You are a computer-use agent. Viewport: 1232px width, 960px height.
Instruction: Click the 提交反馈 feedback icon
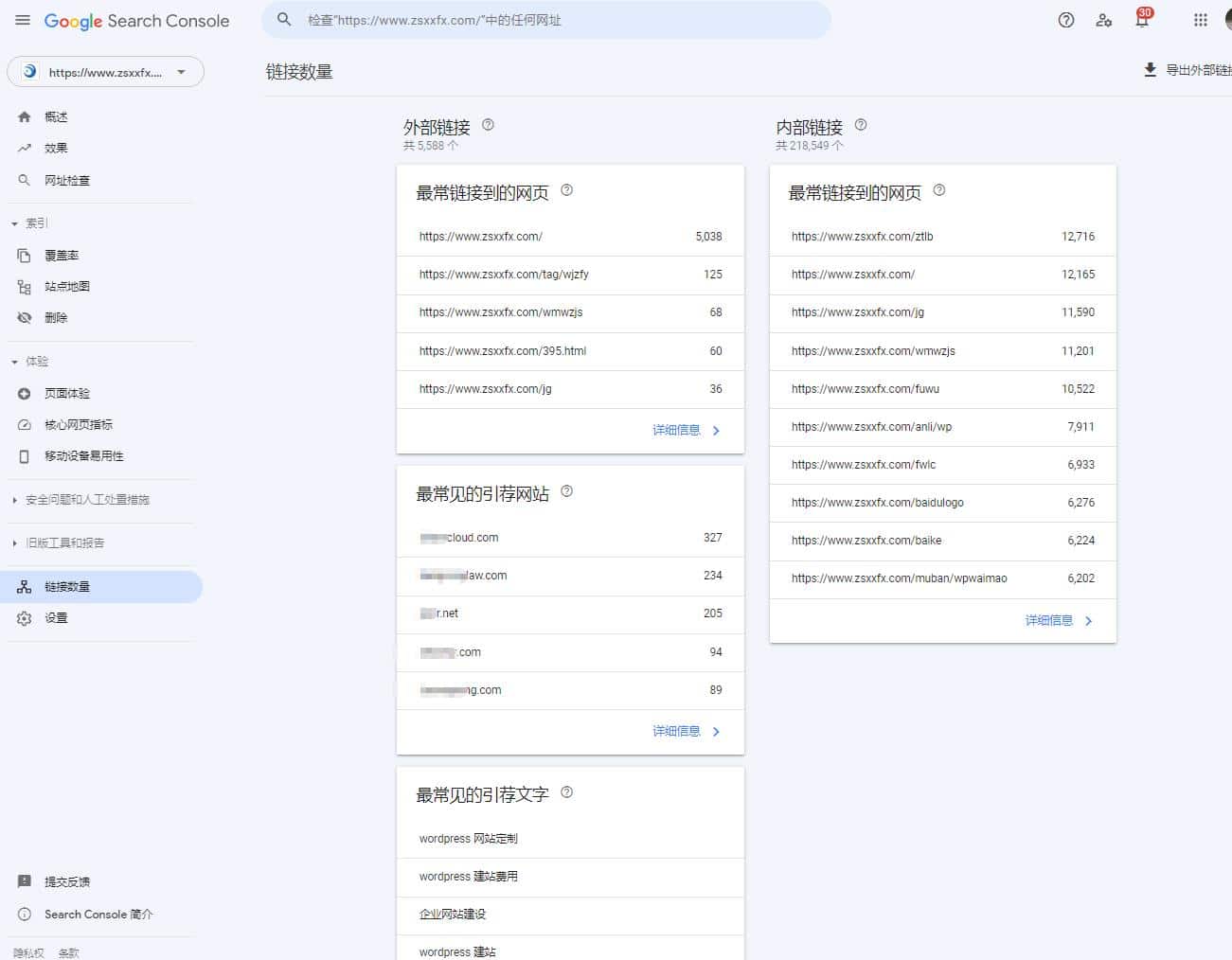tap(25, 881)
